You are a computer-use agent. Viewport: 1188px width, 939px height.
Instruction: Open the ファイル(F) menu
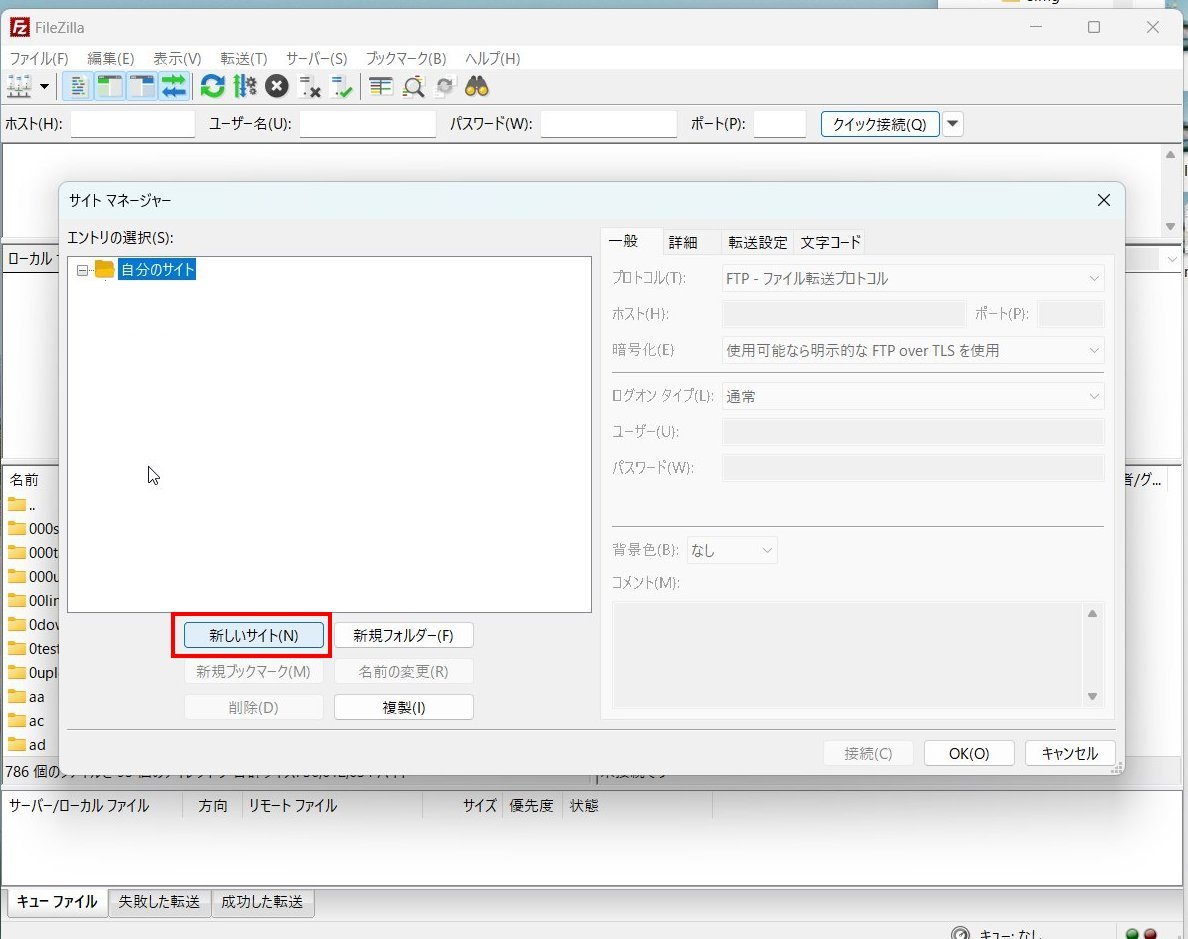pyautogui.click(x=39, y=58)
